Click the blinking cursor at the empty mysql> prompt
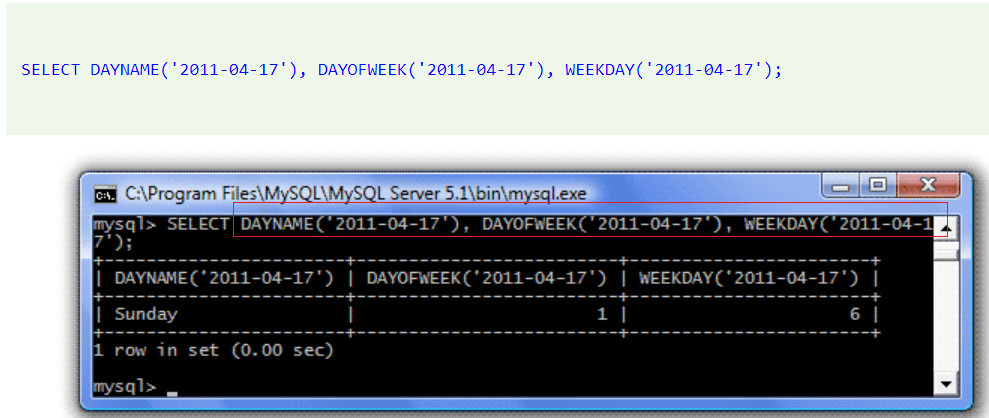Image resolution: width=989 pixels, height=418 pixels. click(172, 393)
